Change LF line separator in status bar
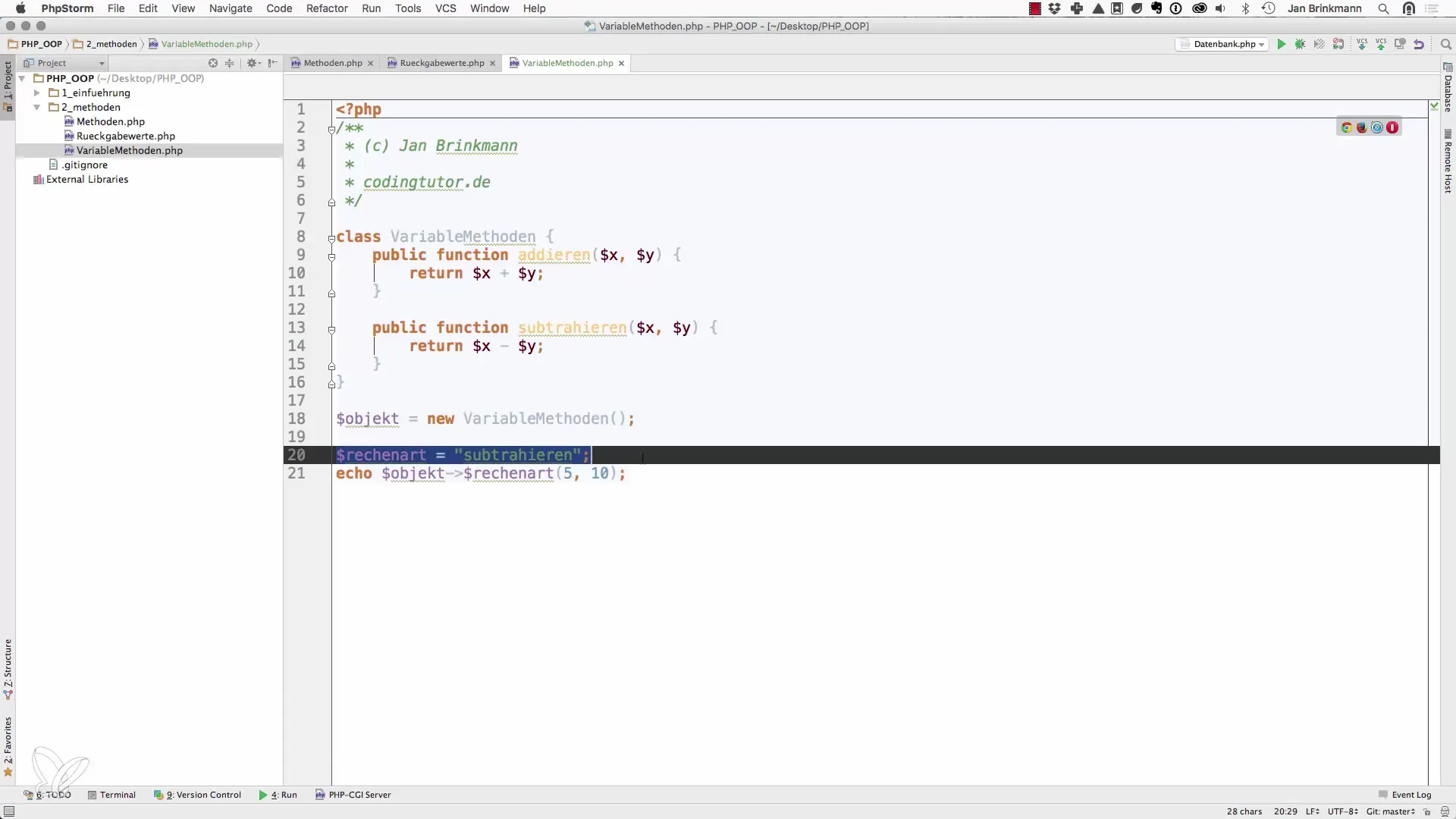Screen dimensions: 1456x819 click(x=1312, y=811)
